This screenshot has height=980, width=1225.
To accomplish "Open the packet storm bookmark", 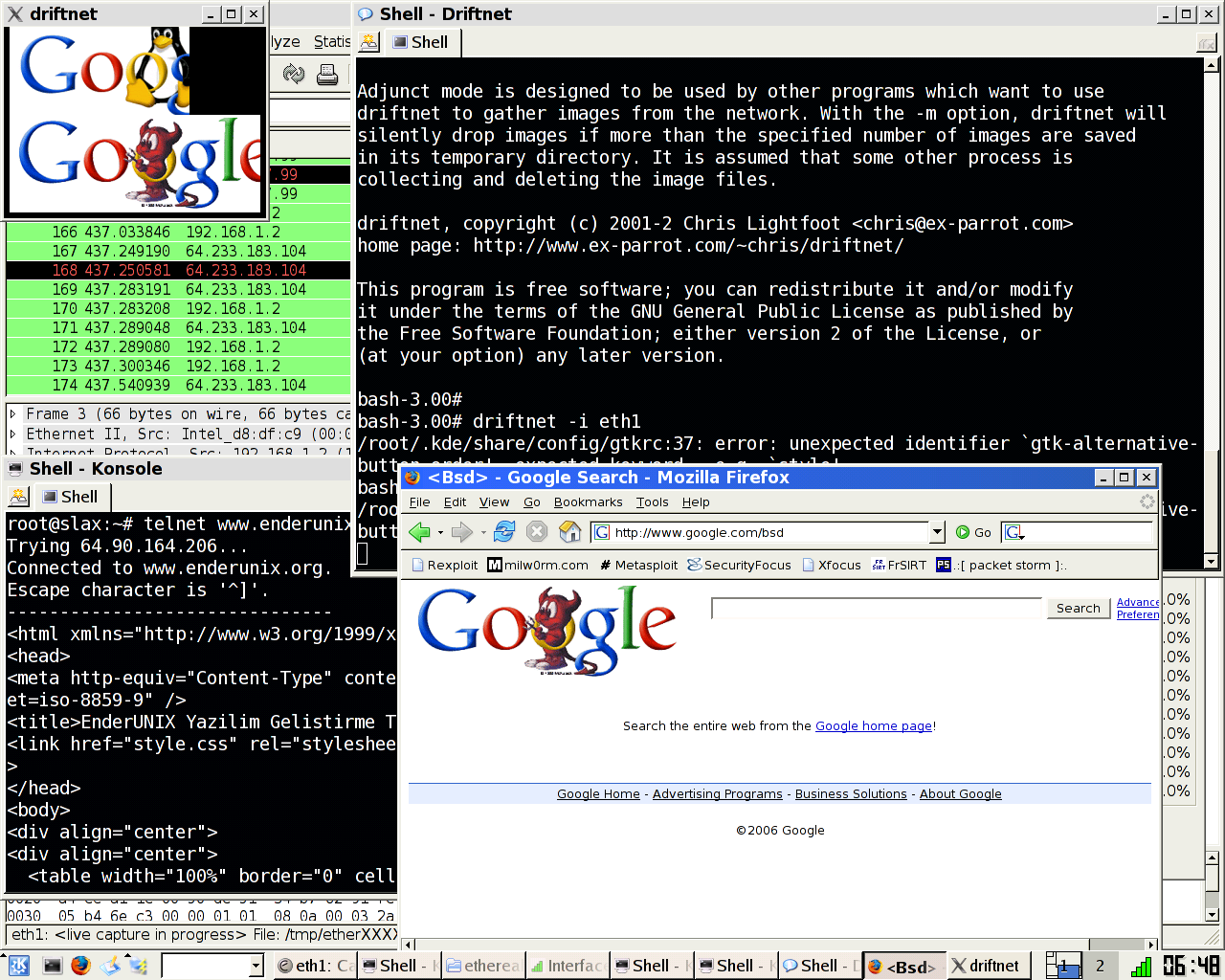I will (1001, 565).
